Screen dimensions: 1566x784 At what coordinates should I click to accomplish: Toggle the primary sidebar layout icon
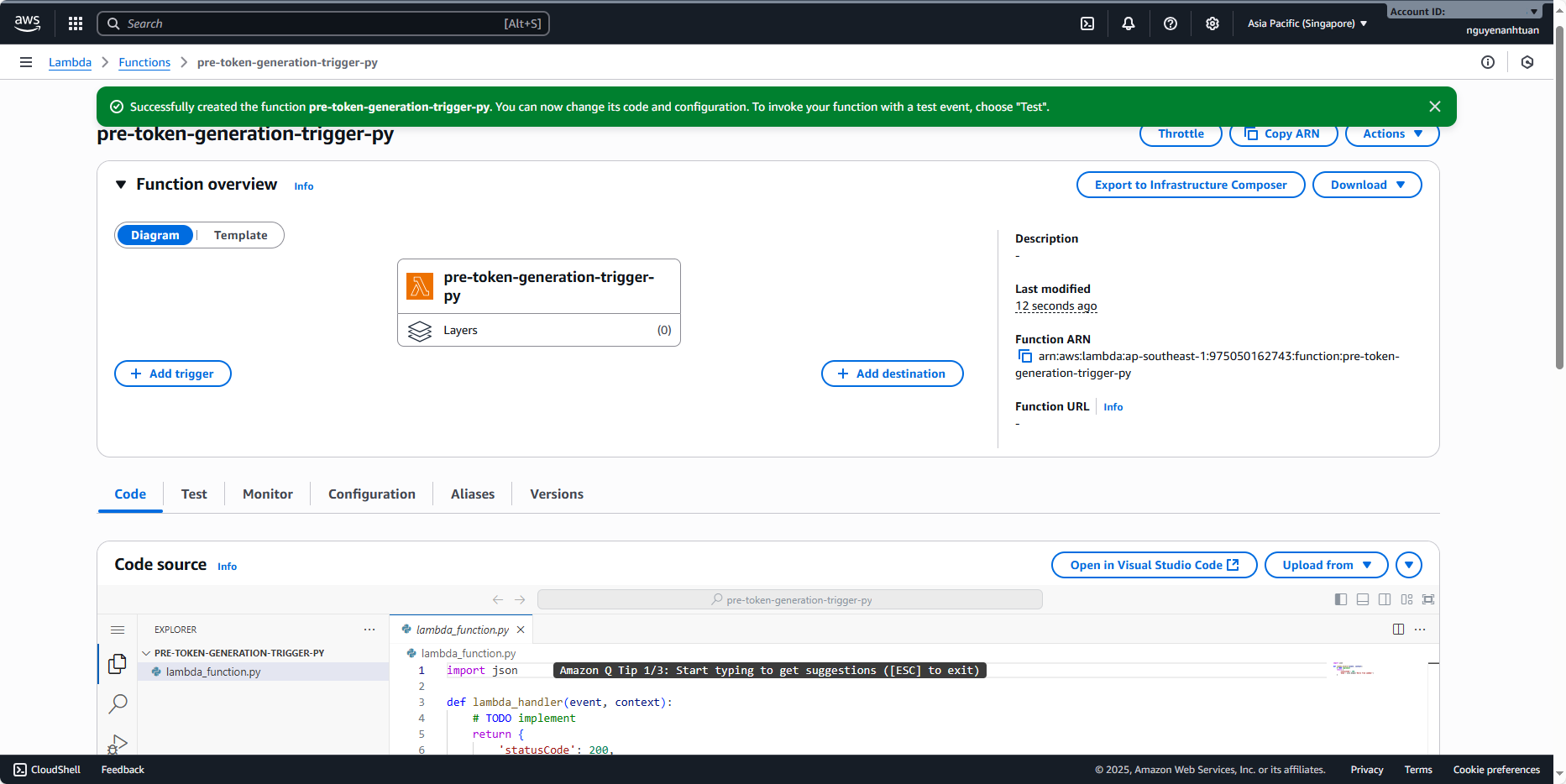click(x=1341, y=599)
